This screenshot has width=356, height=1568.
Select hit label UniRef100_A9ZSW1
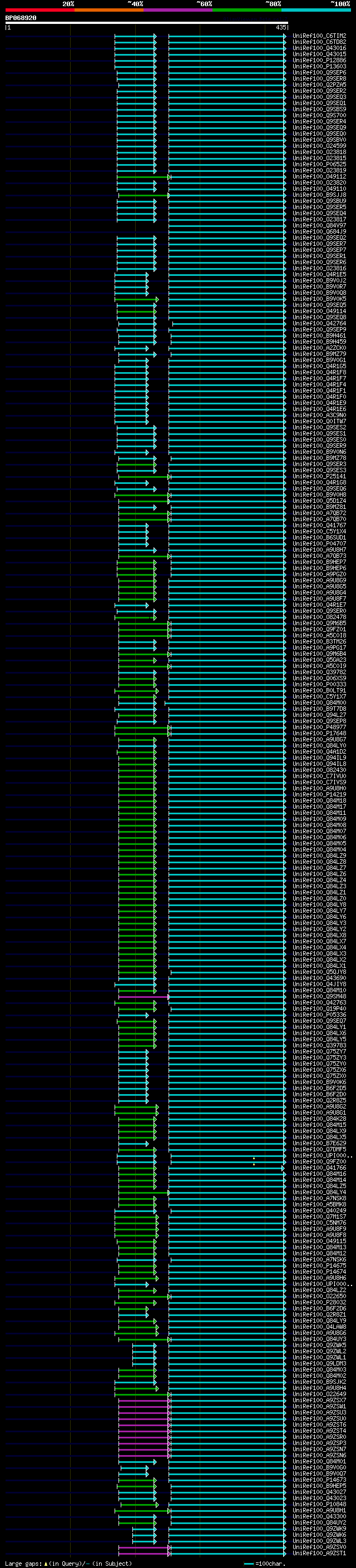(319, 1406)
